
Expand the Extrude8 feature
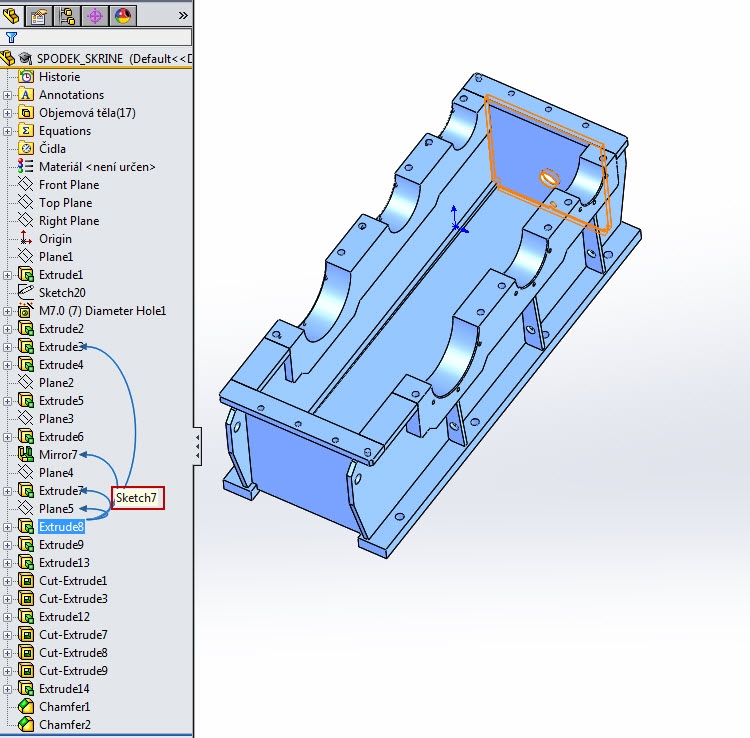[x=7, y=528]
